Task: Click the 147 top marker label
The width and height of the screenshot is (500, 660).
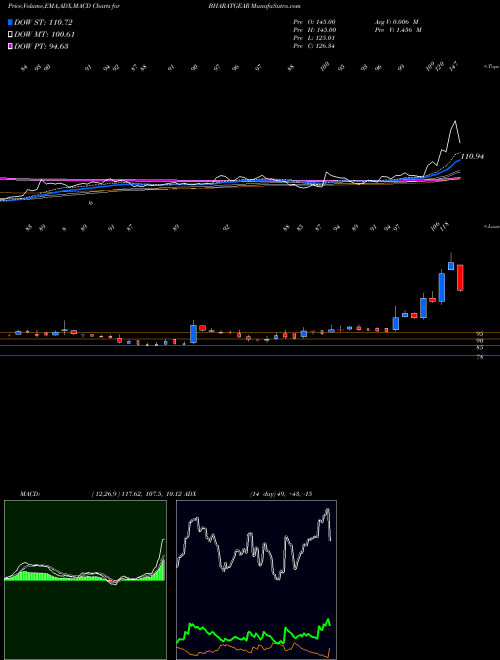Action: (454, 67)
